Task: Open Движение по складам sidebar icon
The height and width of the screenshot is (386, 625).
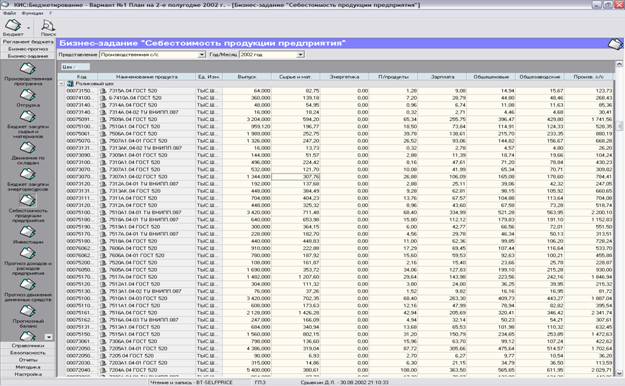Action: pos(28,153)
